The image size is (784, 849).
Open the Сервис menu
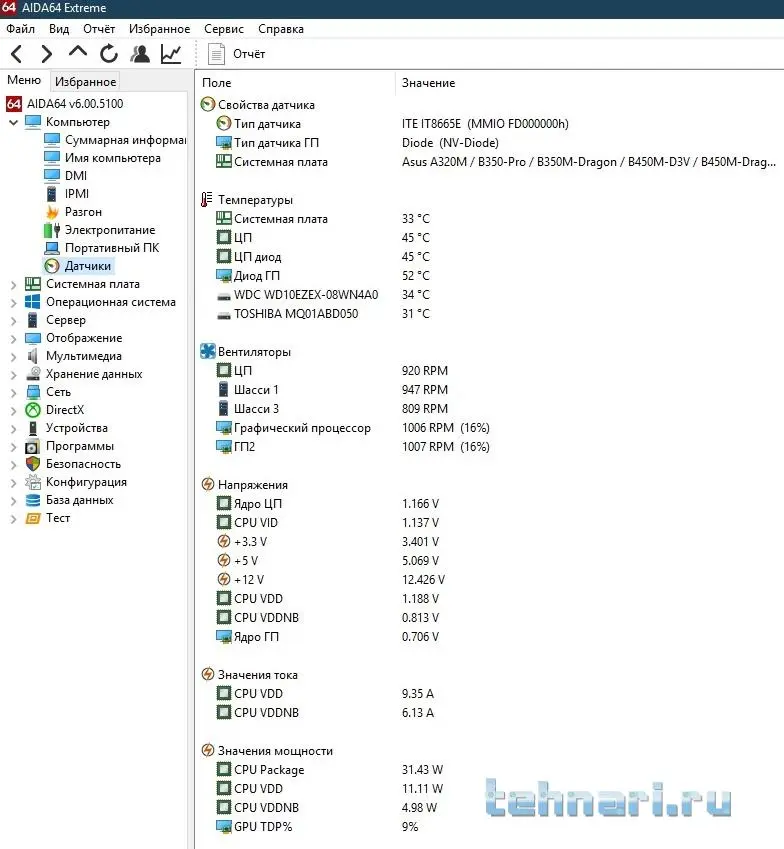pos(224,29)
